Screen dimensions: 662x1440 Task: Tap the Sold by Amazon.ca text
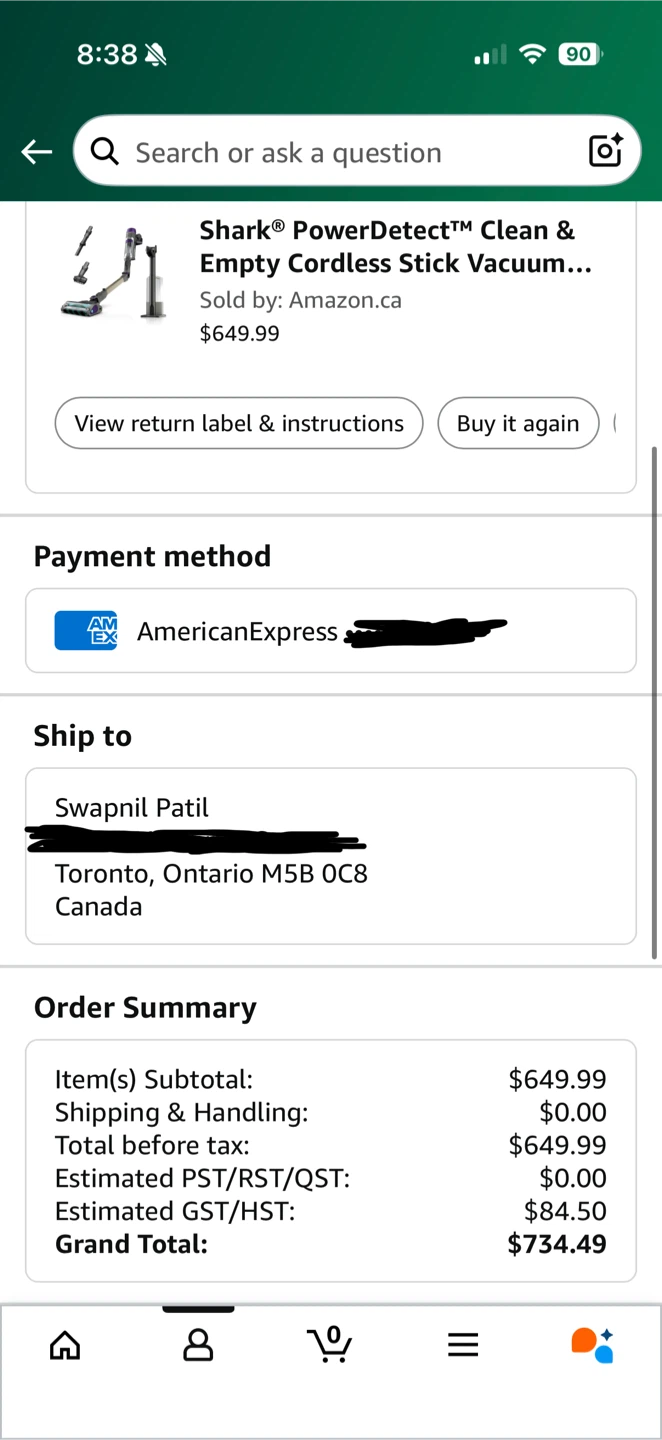pos(300,300)
